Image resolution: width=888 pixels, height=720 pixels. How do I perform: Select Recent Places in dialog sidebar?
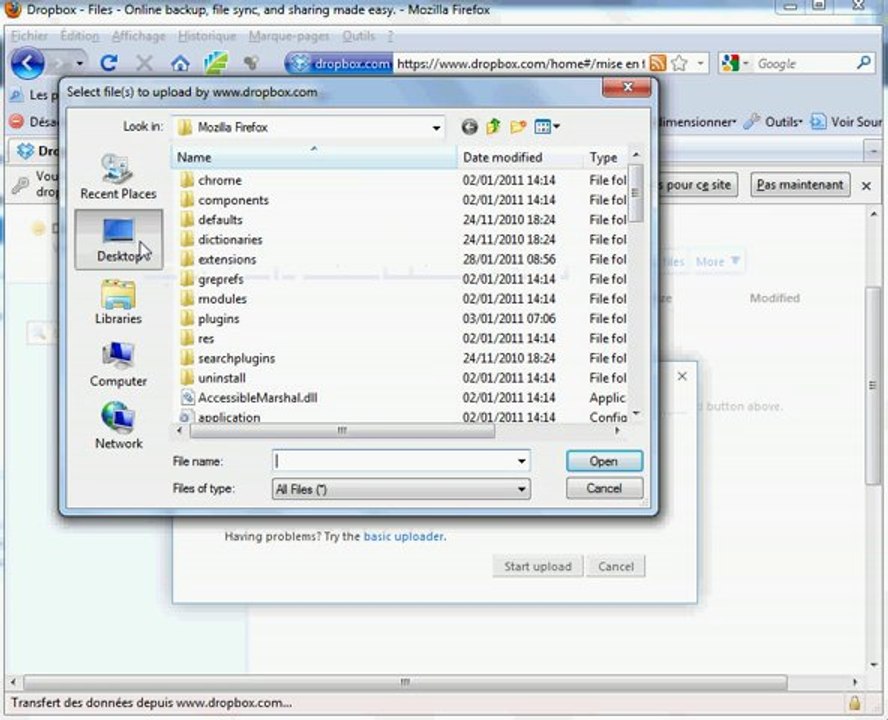tap(118, 177)
